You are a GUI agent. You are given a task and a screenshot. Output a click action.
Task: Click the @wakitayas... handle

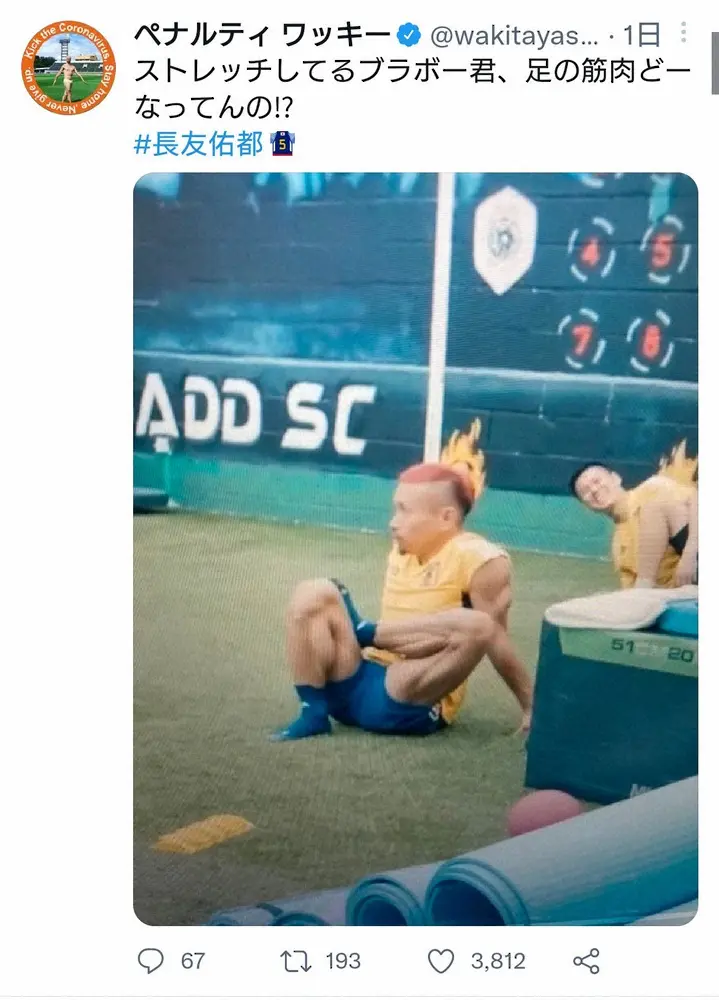tap(514, 36)
